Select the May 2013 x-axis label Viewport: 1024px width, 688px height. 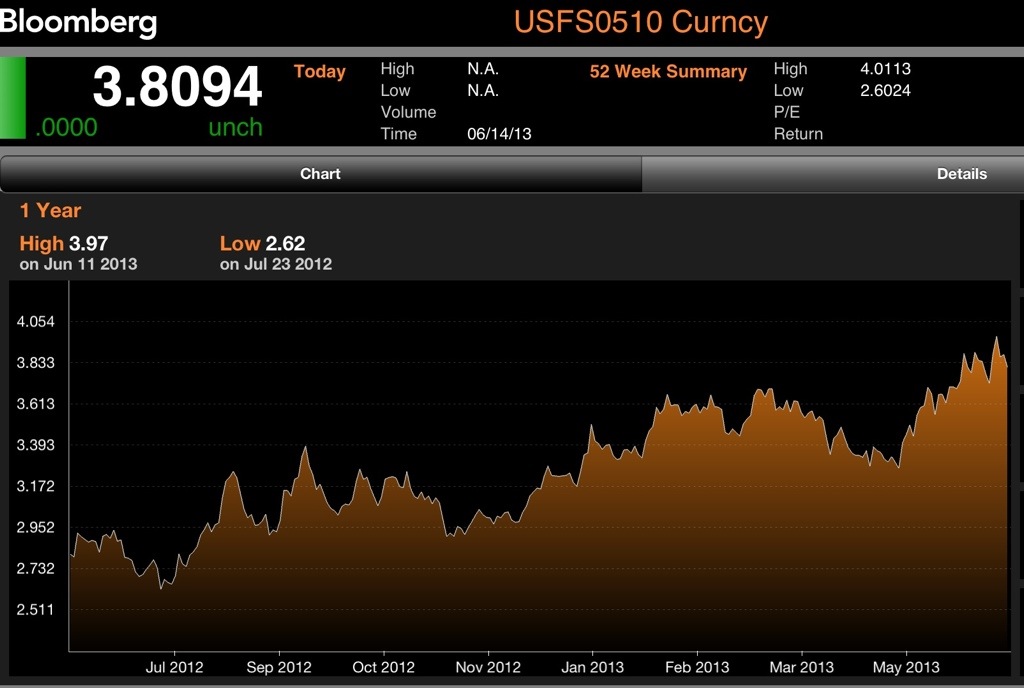pos(906,667)
